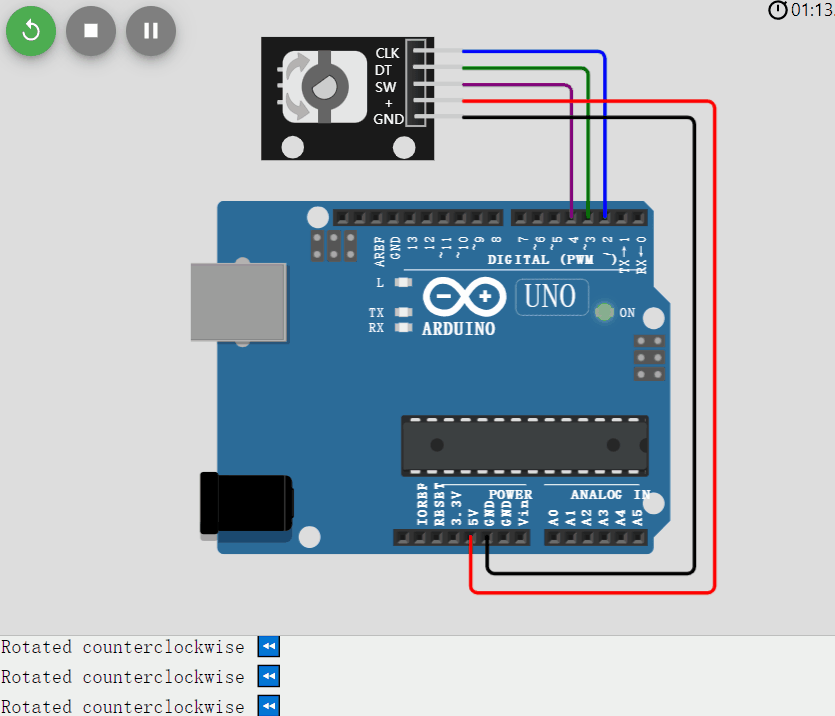Click the third serial line rewind icon
The width and height of the screenshot is (835, 716).
[269, 705]
